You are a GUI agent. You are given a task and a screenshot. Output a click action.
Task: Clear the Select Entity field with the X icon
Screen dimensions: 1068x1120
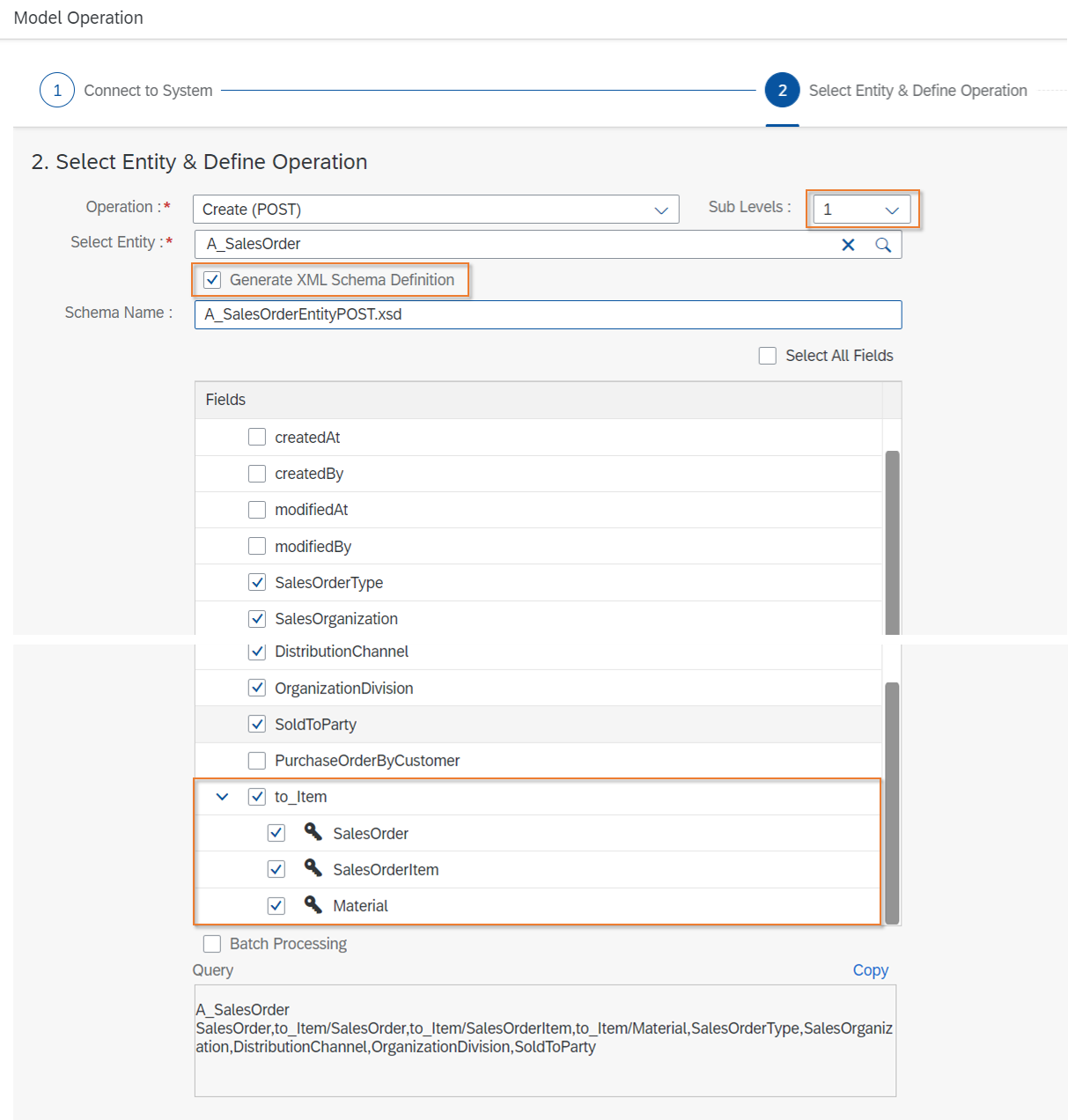tap(848, 245)
